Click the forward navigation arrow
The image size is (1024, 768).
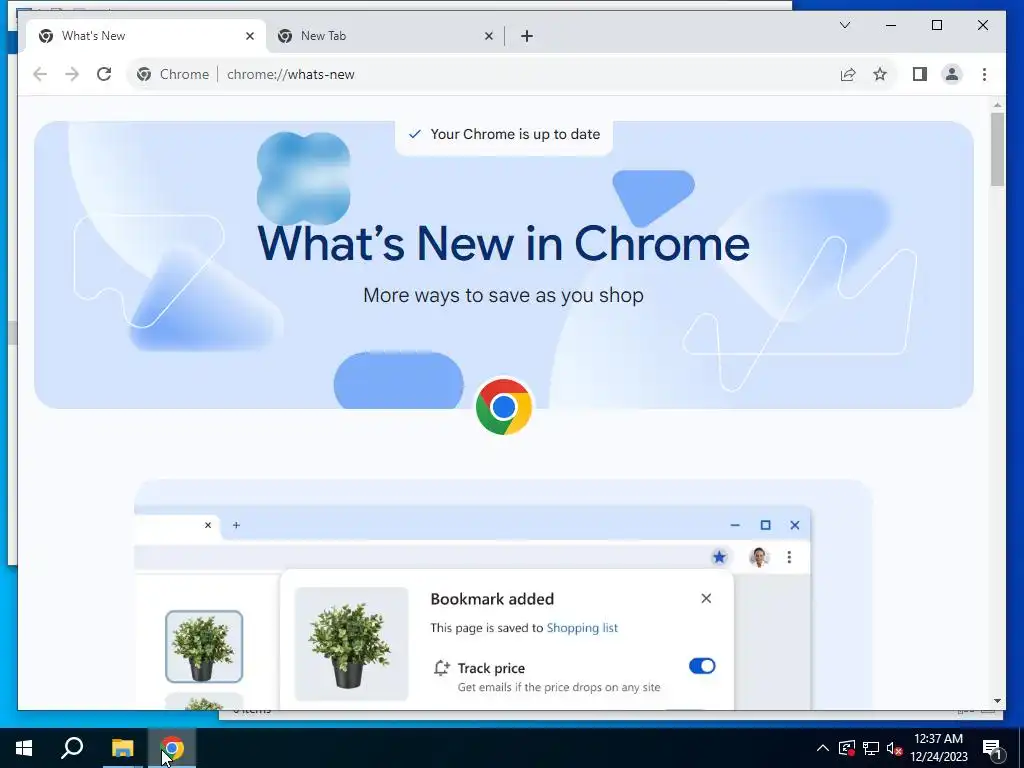tap(72, 74)
